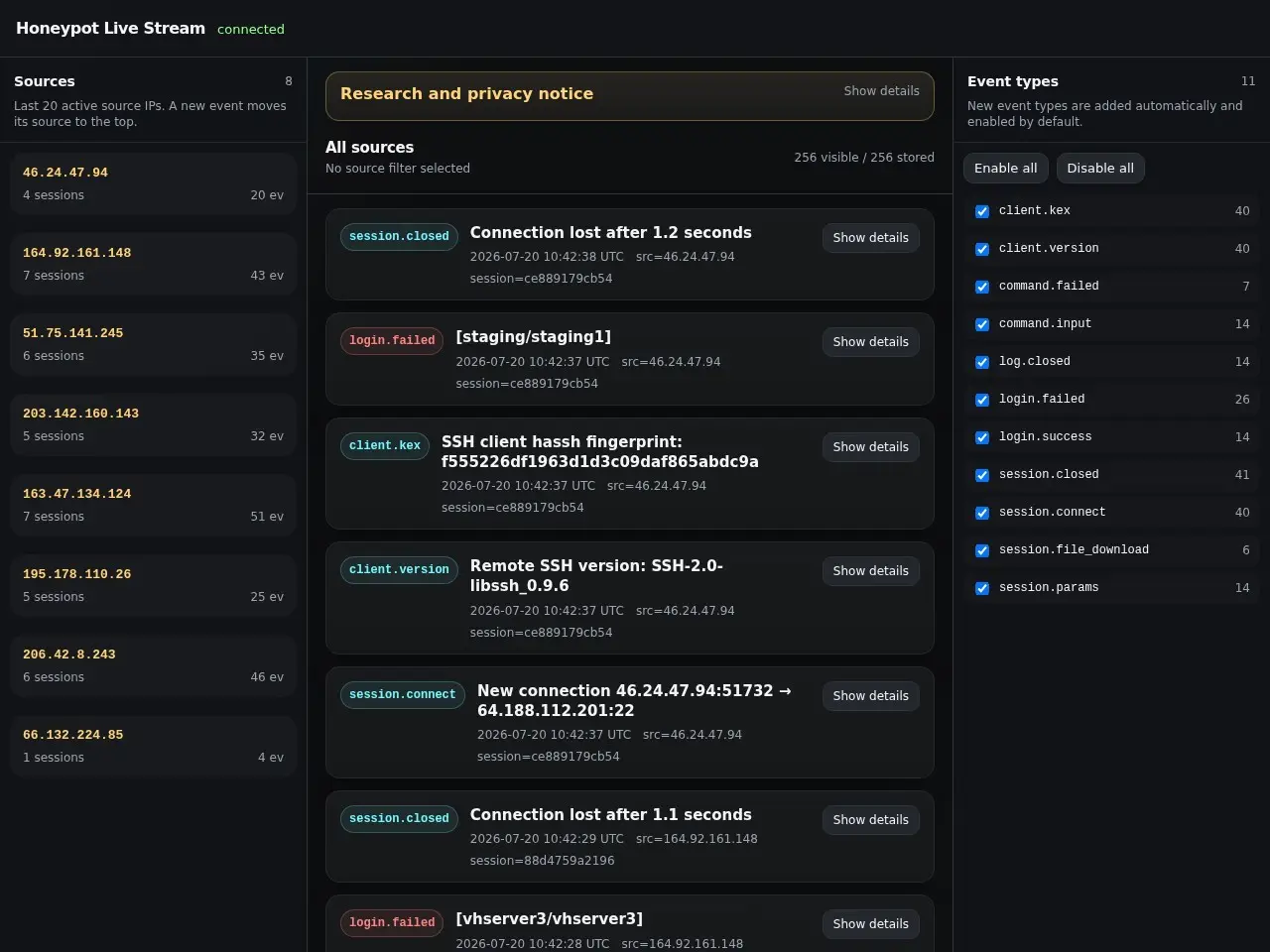Viewport: 1270px width, 952px height.
Task: Toggle the session.connect event type checkbox
Action: coord(982,513)
